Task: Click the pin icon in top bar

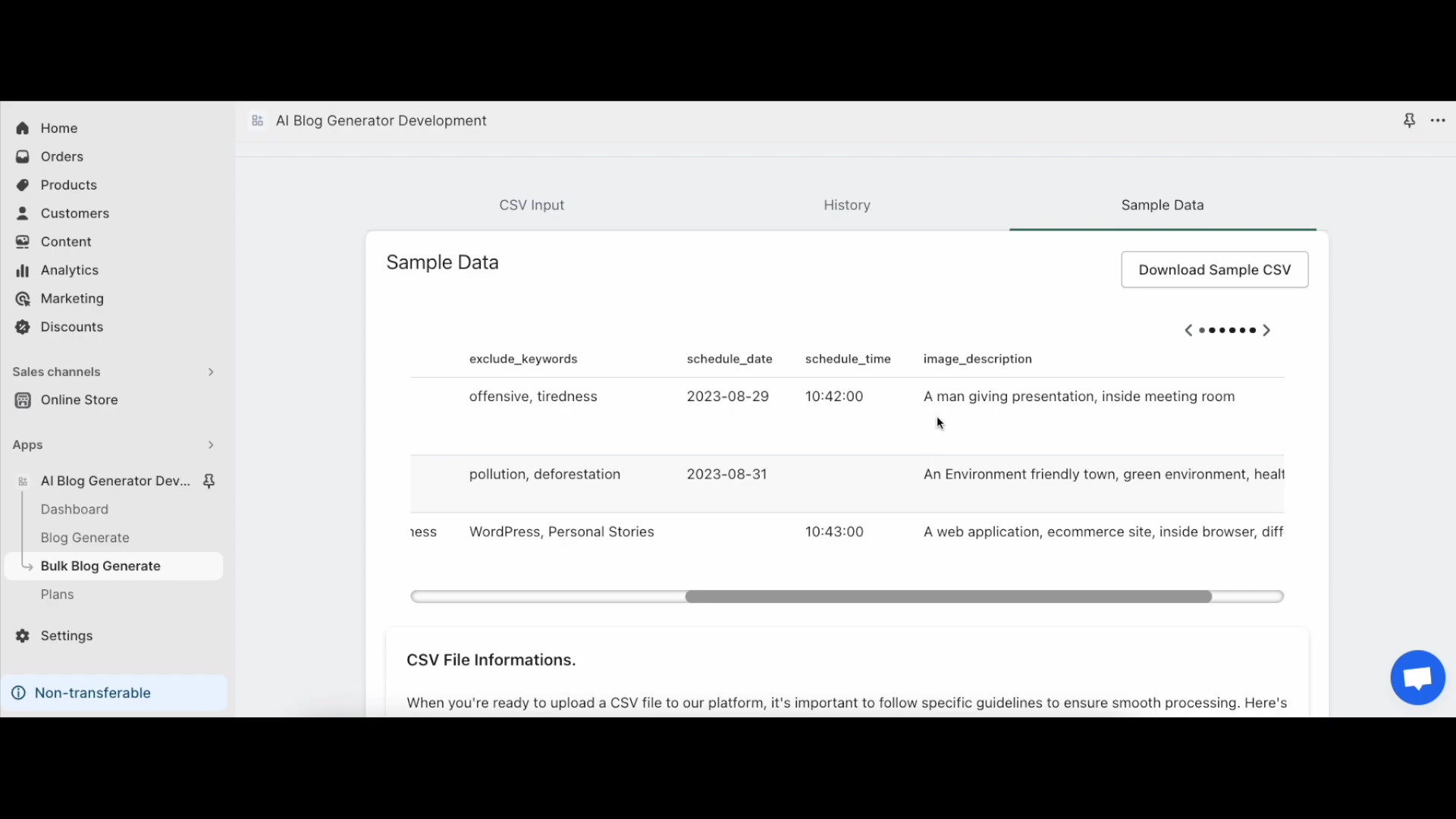Action: pyautogui.click(x=1409, y=121)
